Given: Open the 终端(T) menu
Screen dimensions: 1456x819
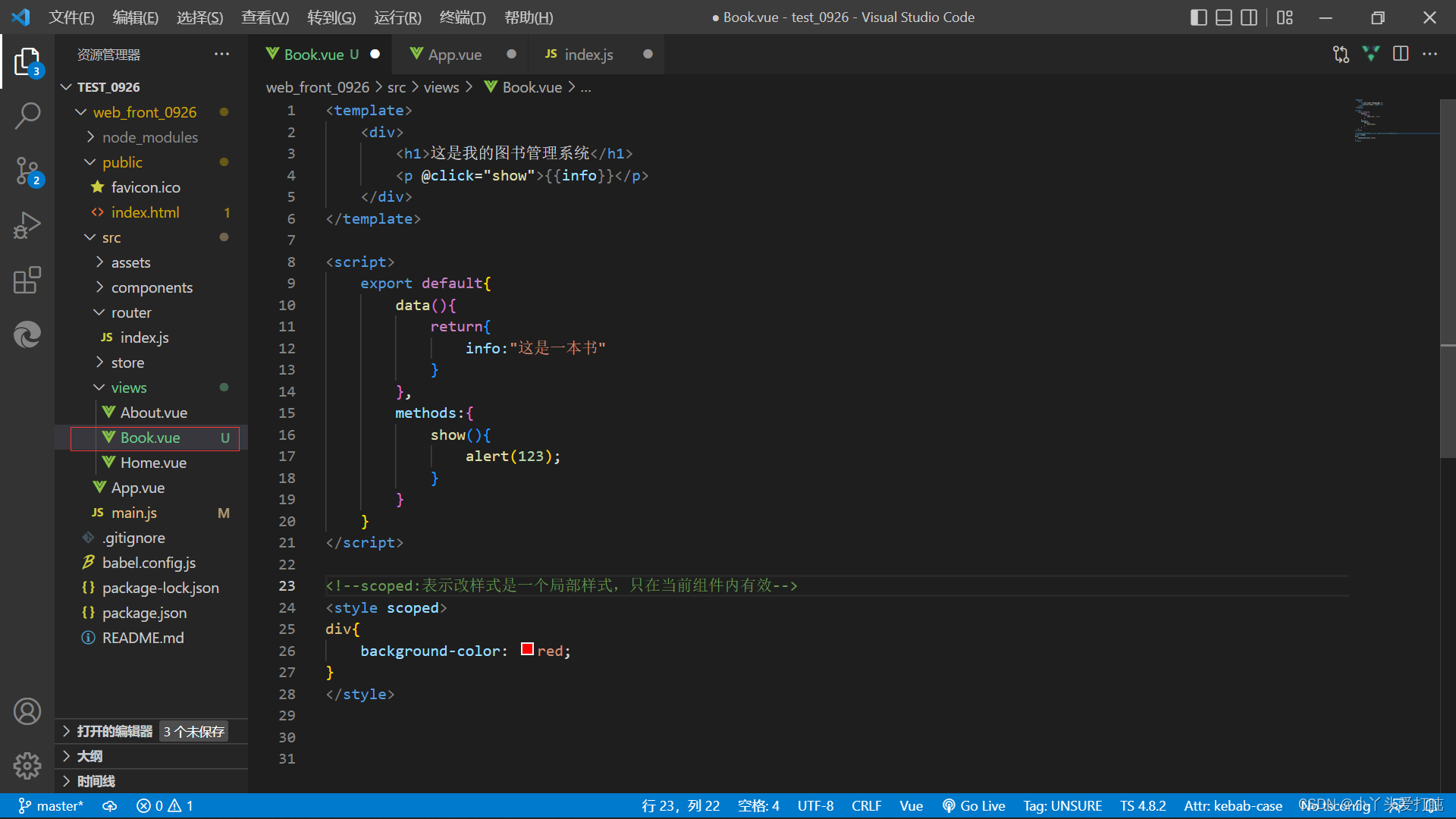Looking at the screenshot, I should pyautogui.click(x=463, y=17).
